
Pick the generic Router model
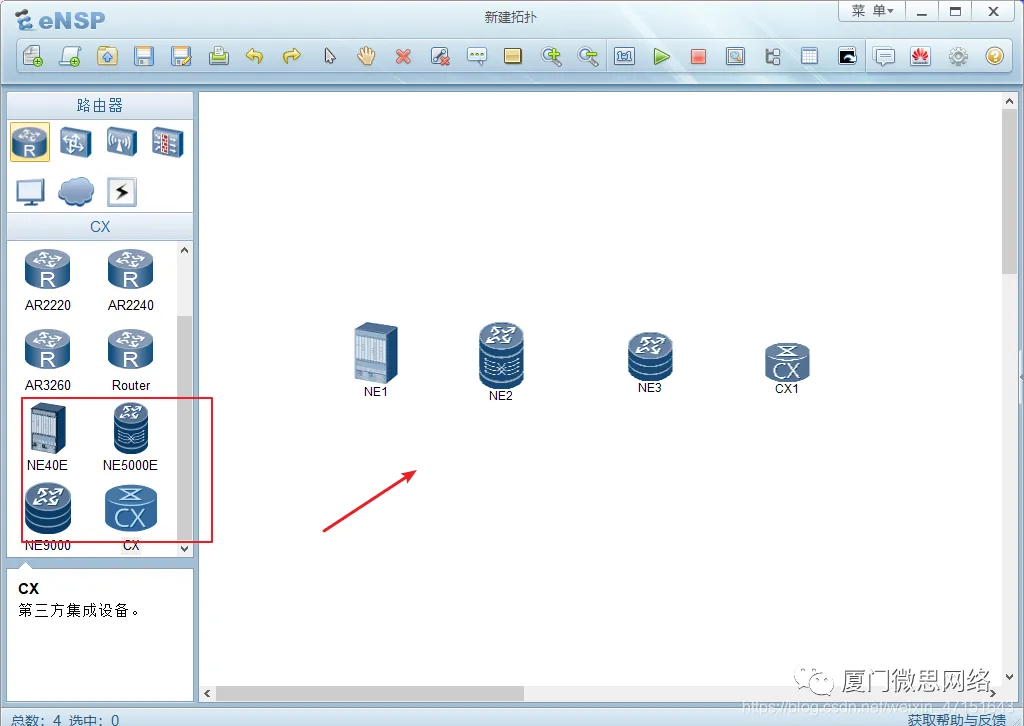pyautogui.click(x=131, y=360)
